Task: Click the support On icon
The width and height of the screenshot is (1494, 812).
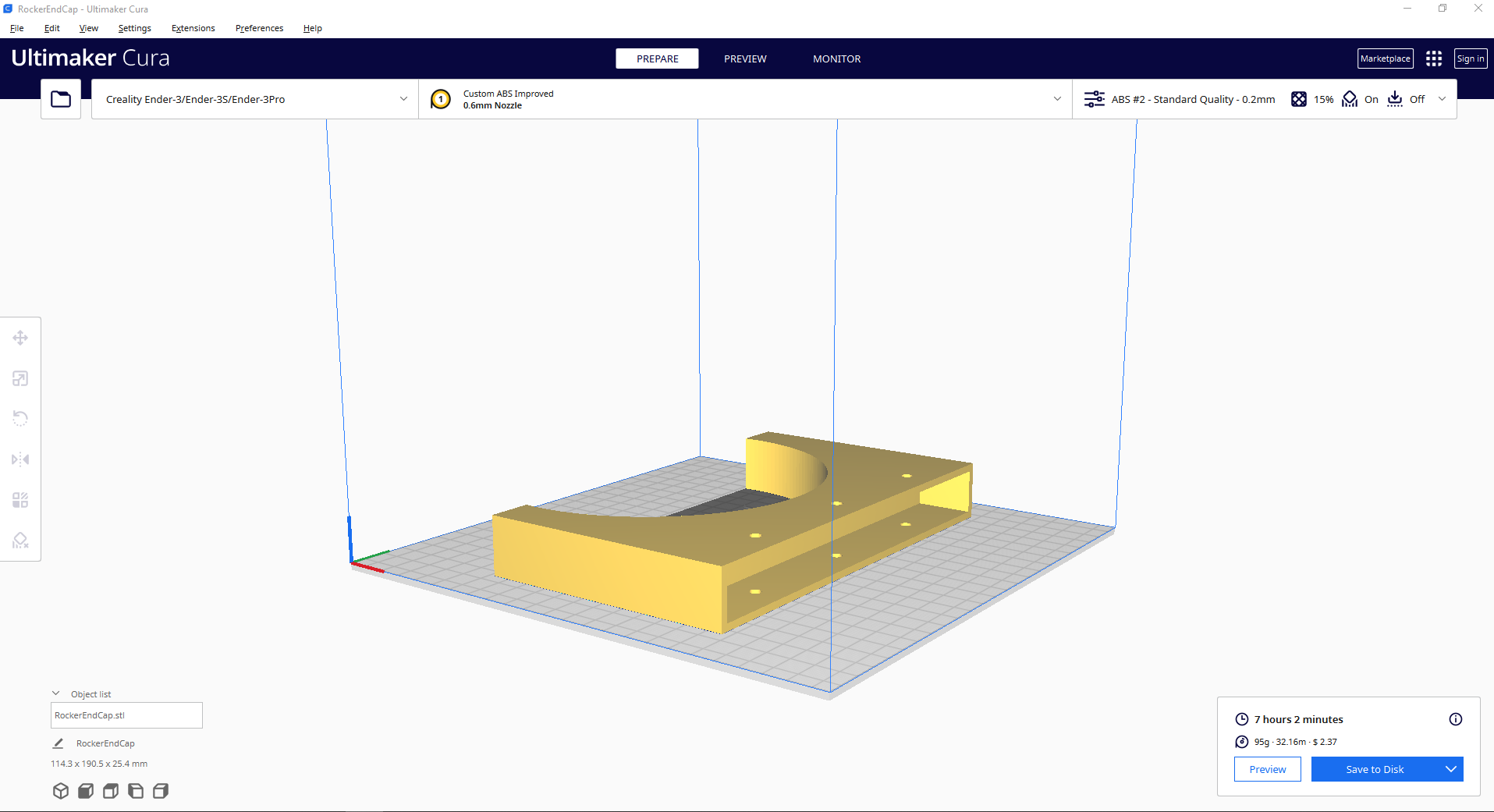Action: [1350, 99]
